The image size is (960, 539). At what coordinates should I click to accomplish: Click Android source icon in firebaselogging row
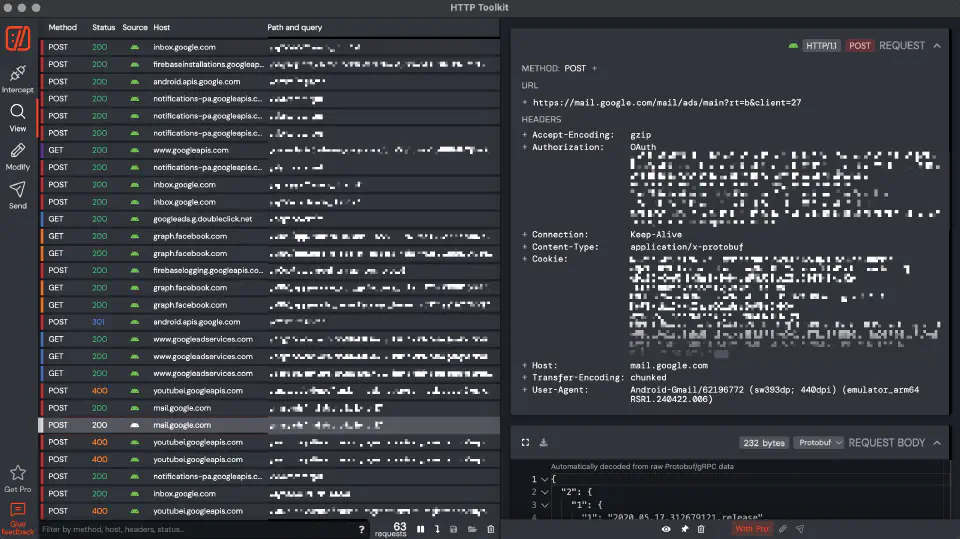coord(135,270)
